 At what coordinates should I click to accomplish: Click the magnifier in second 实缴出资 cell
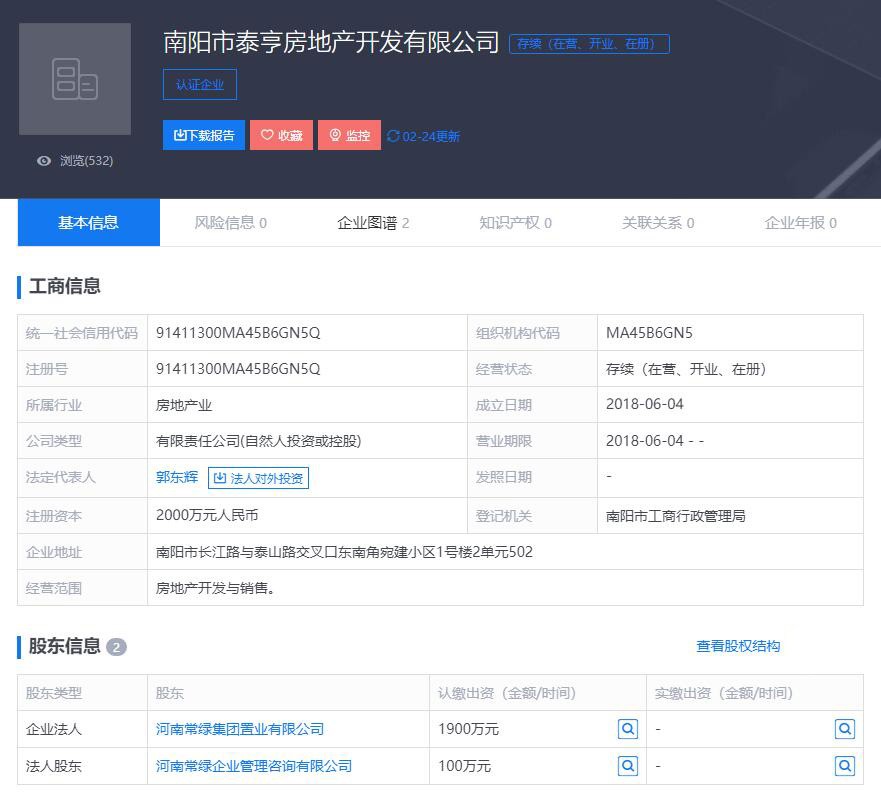tap(845, 766)
